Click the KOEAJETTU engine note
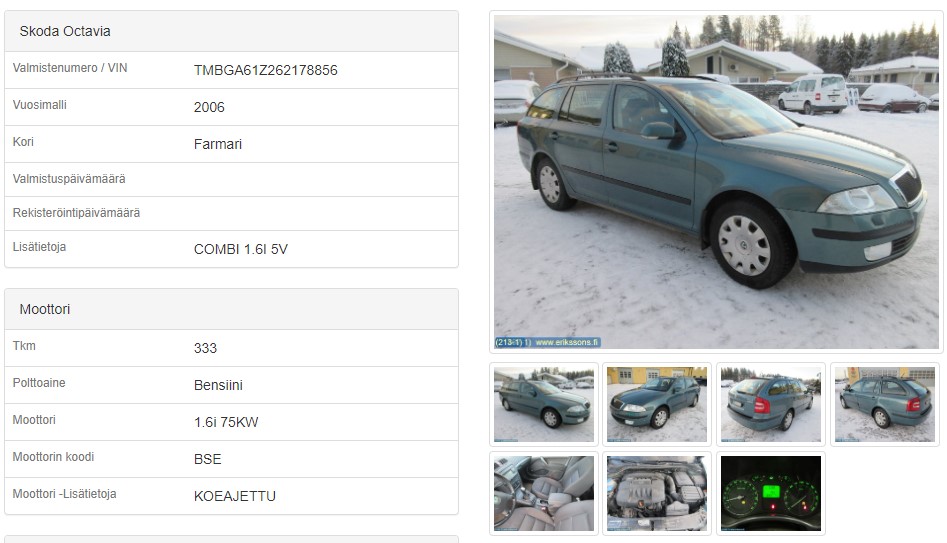Viewport: 947px width, 543px height. pyautogui.click(x=235, y=496)
